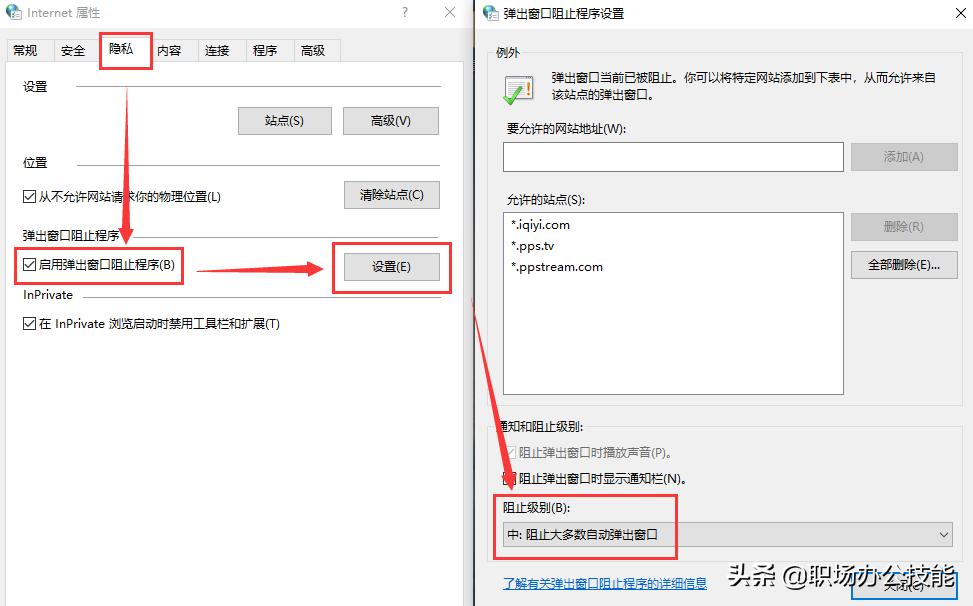The width and height of the screenshot is (973, 606).
Task: Click the allowed website address input field
Action: point(668,157)
